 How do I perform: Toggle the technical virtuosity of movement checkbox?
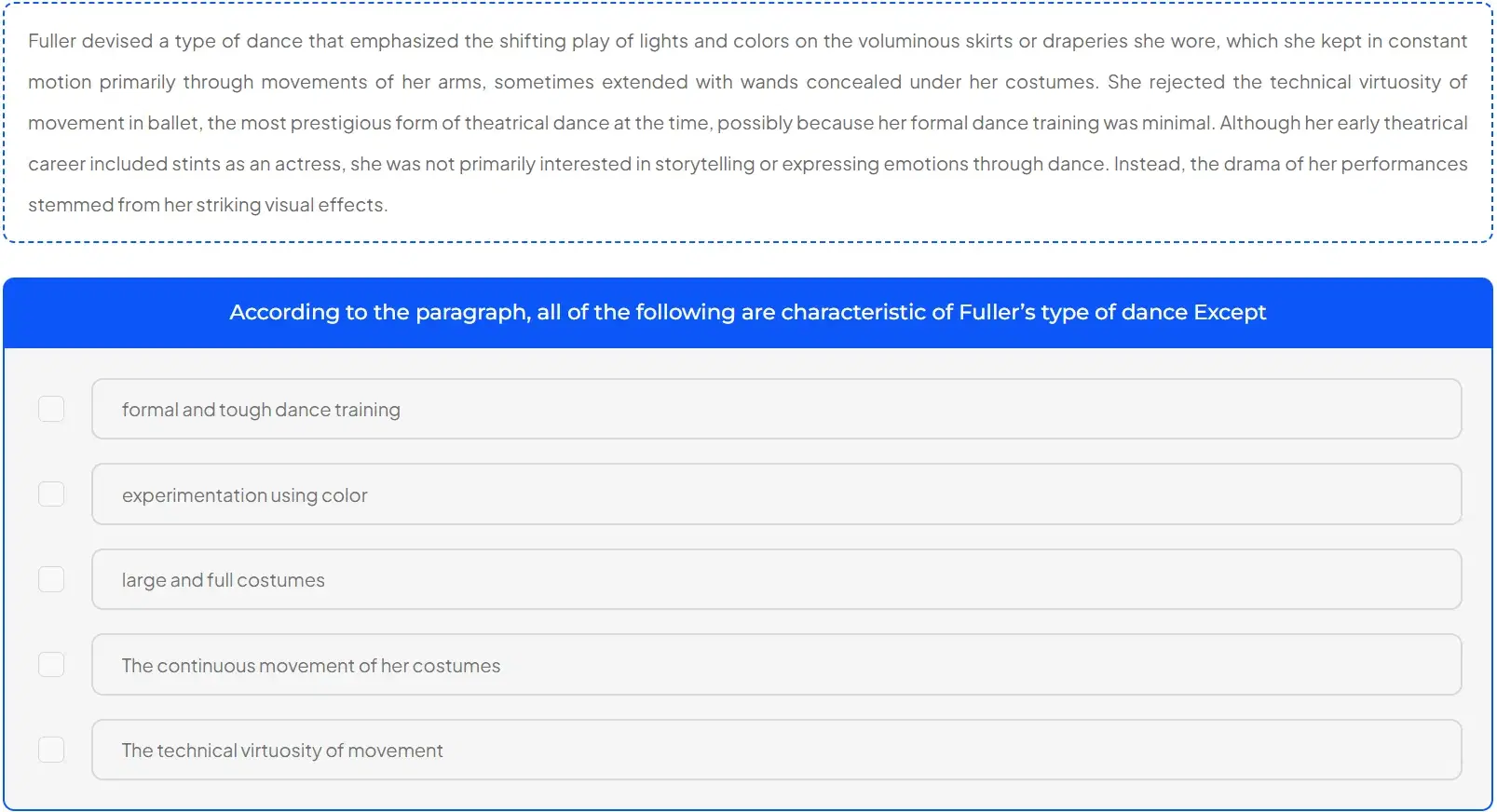pos(51,750)
